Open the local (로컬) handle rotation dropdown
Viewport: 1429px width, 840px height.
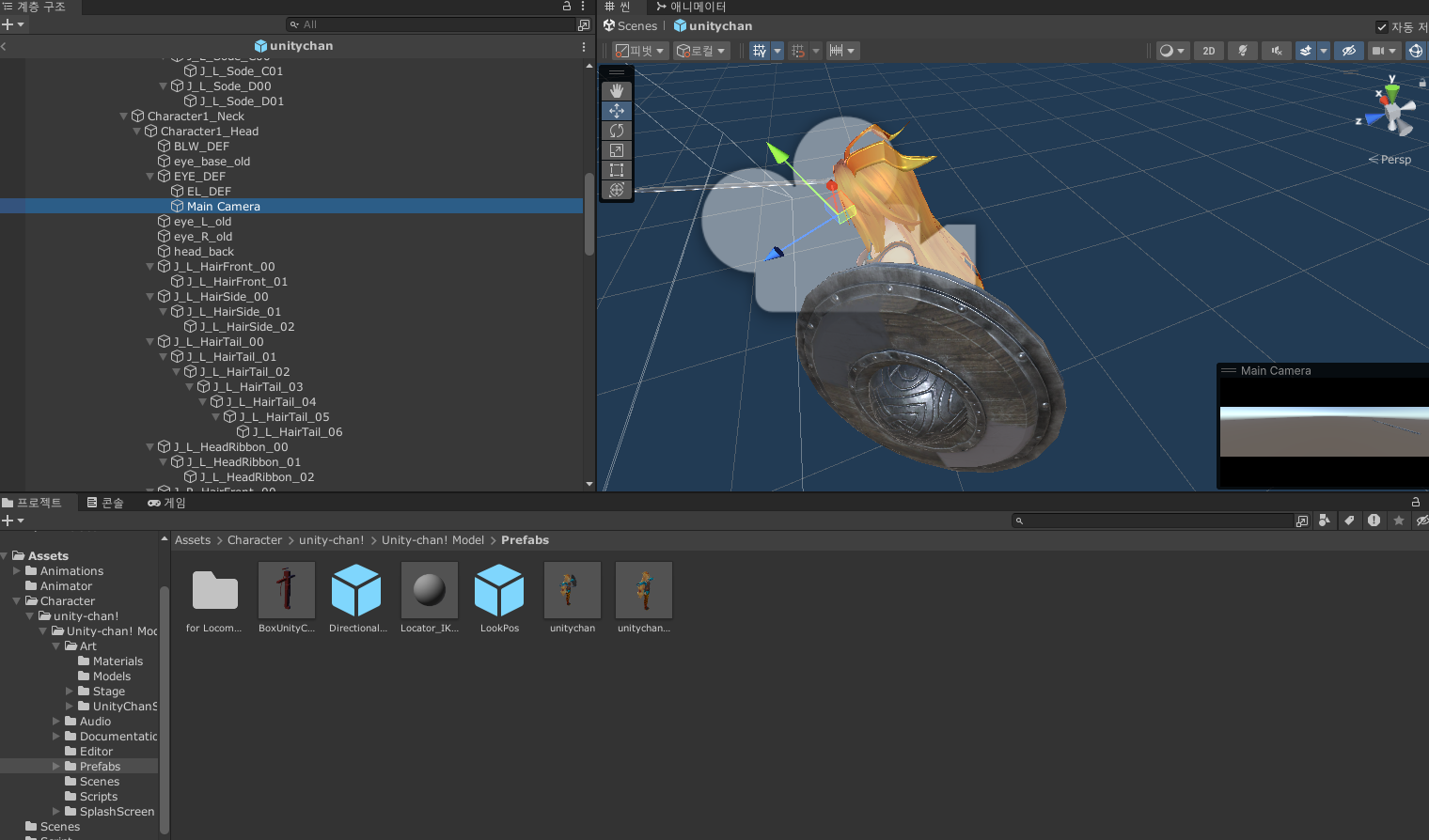701,51
